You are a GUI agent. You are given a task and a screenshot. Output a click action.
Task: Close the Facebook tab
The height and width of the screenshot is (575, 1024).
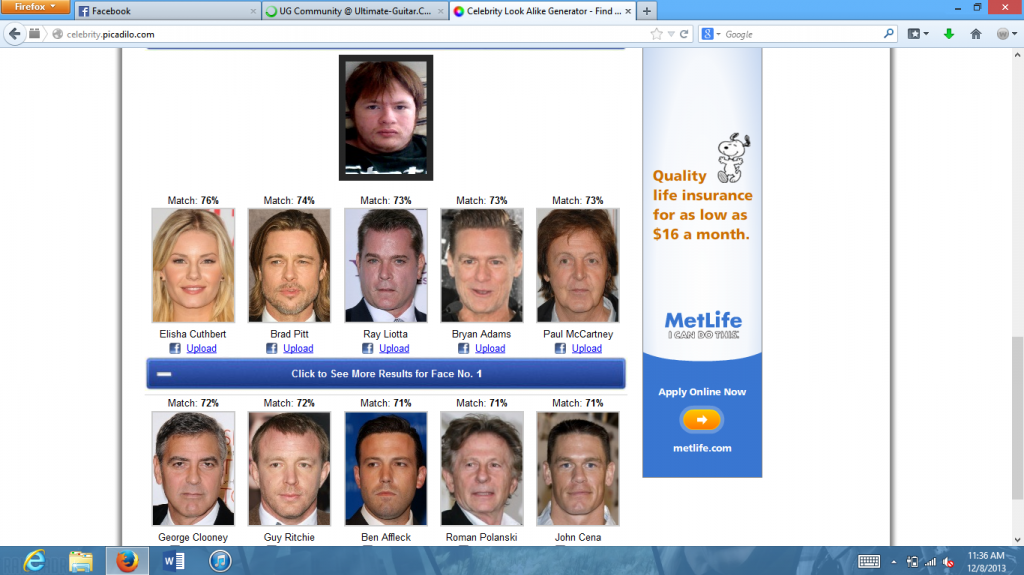[253, 11]
